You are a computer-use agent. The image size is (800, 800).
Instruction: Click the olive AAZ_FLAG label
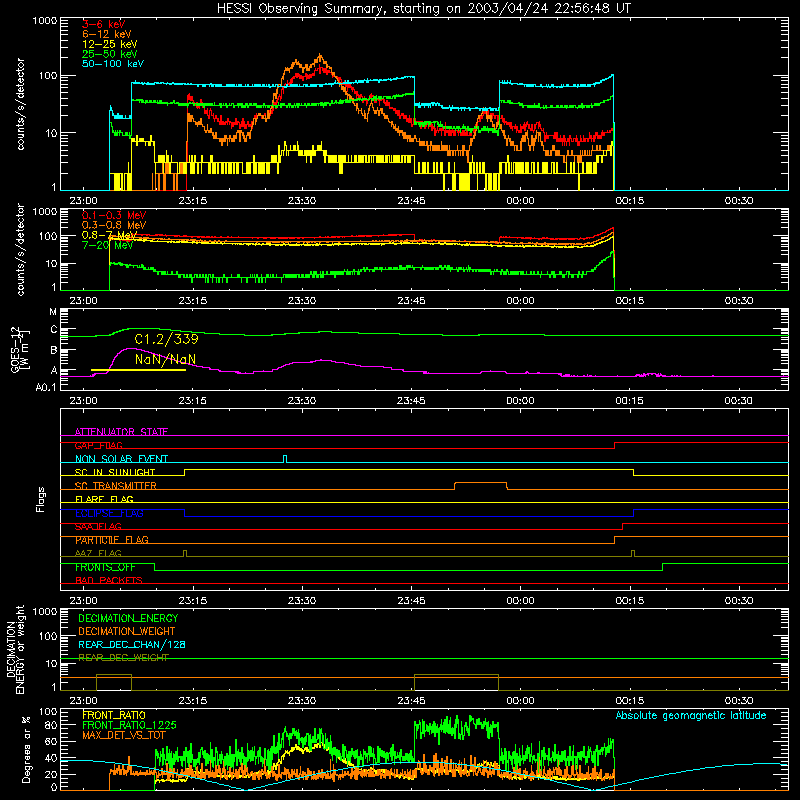[x=98, y=554]
